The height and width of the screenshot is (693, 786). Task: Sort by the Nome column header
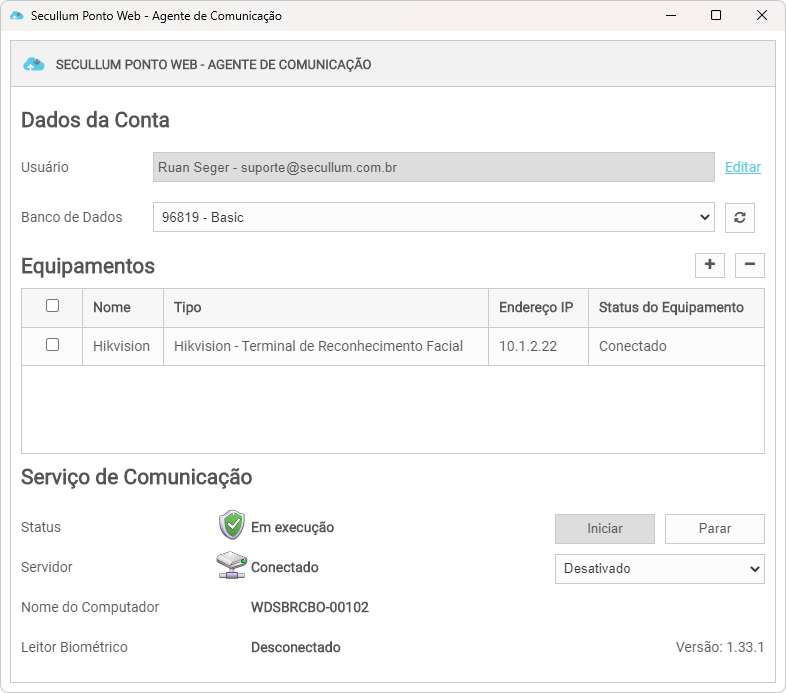click(x=112, y=307)
